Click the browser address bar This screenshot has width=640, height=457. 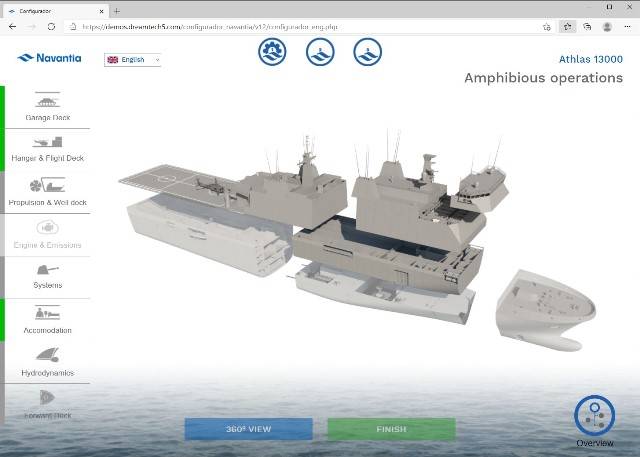tap(300, 27)
